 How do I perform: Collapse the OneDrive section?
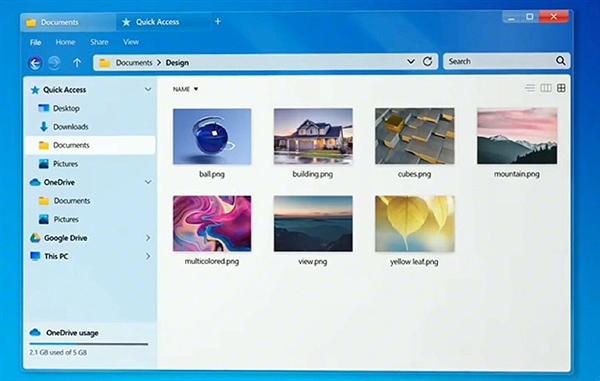tap(148, 182)
